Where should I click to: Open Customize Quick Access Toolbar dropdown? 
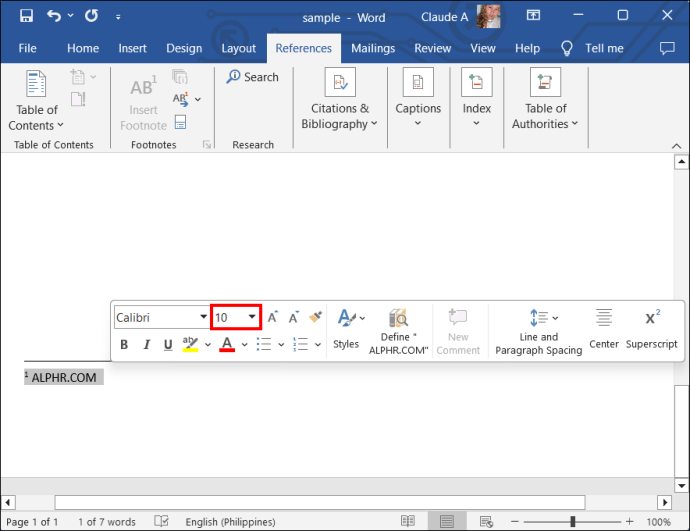[x=118, y=17]
